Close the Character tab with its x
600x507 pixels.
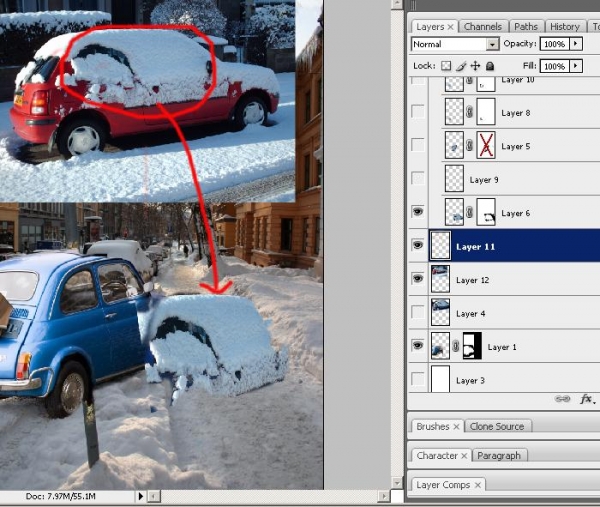pyautogui.click(x=464, y=456)
